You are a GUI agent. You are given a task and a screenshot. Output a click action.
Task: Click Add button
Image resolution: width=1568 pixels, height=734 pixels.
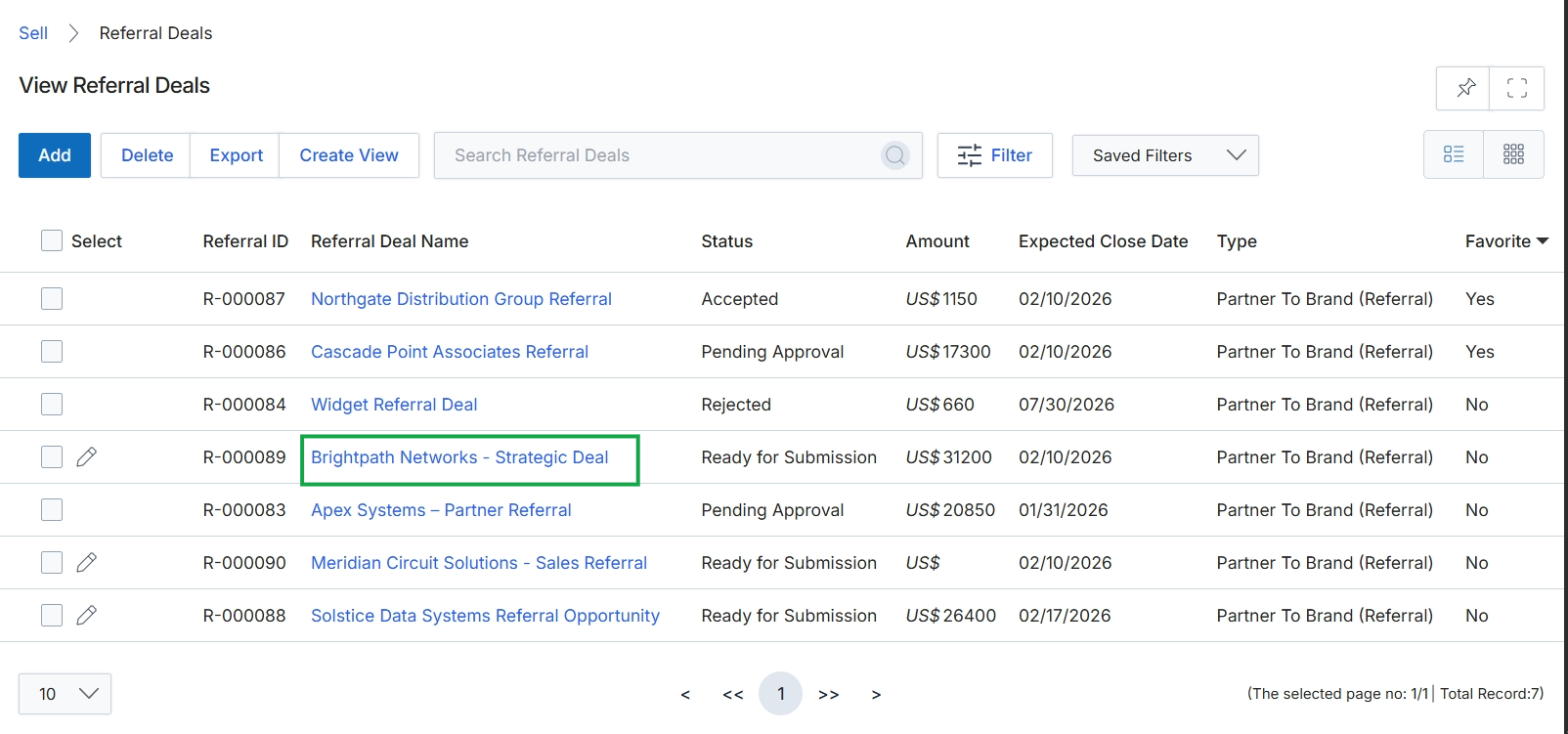[55, 155]
